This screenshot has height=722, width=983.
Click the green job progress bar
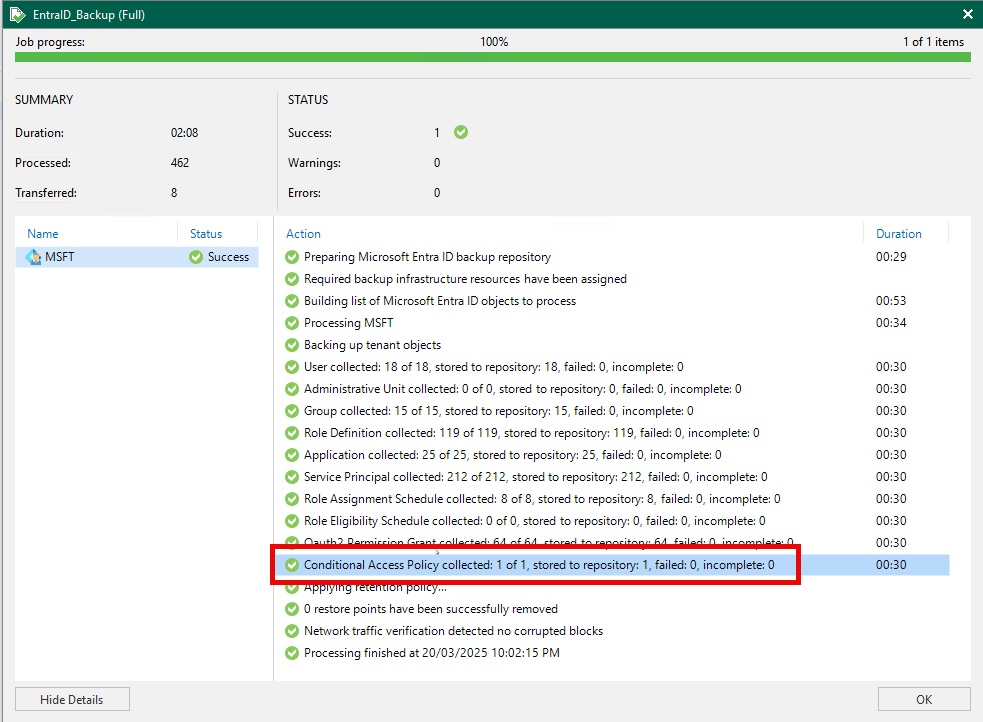tap(492, 58)
